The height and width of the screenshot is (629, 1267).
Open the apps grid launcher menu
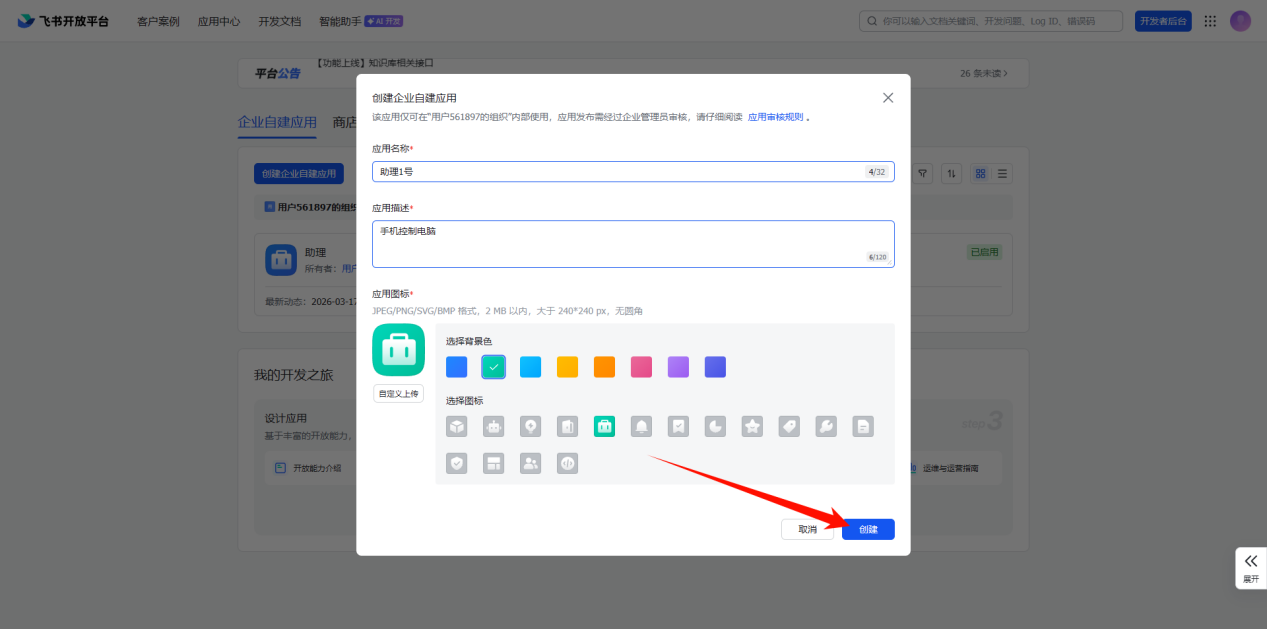tap(1210, 21)
